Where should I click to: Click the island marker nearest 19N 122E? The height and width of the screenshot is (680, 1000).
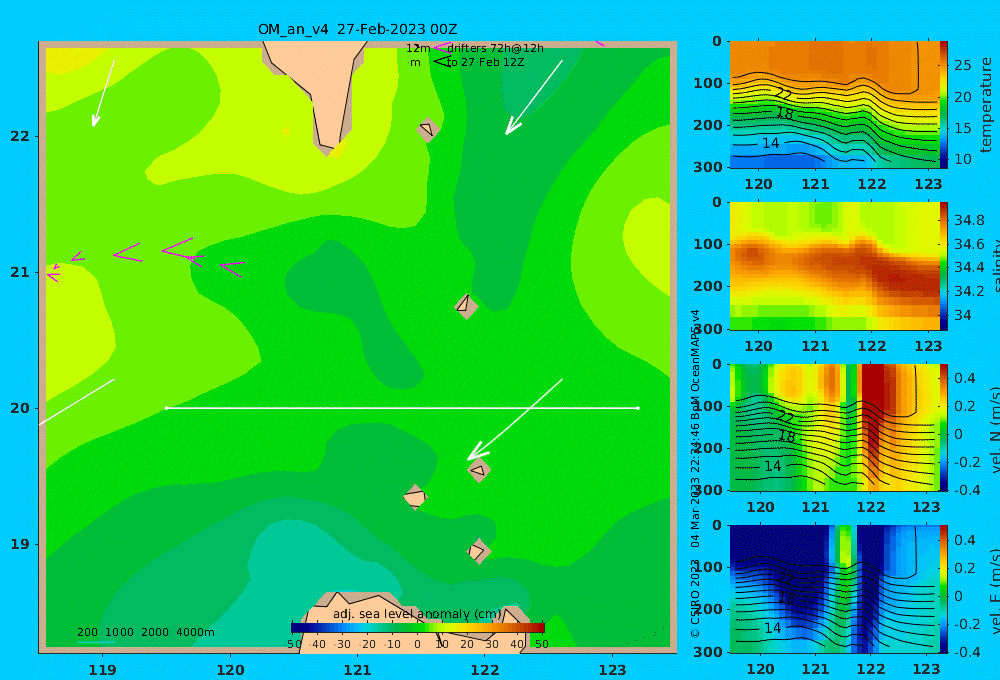[x=478, y=551]
